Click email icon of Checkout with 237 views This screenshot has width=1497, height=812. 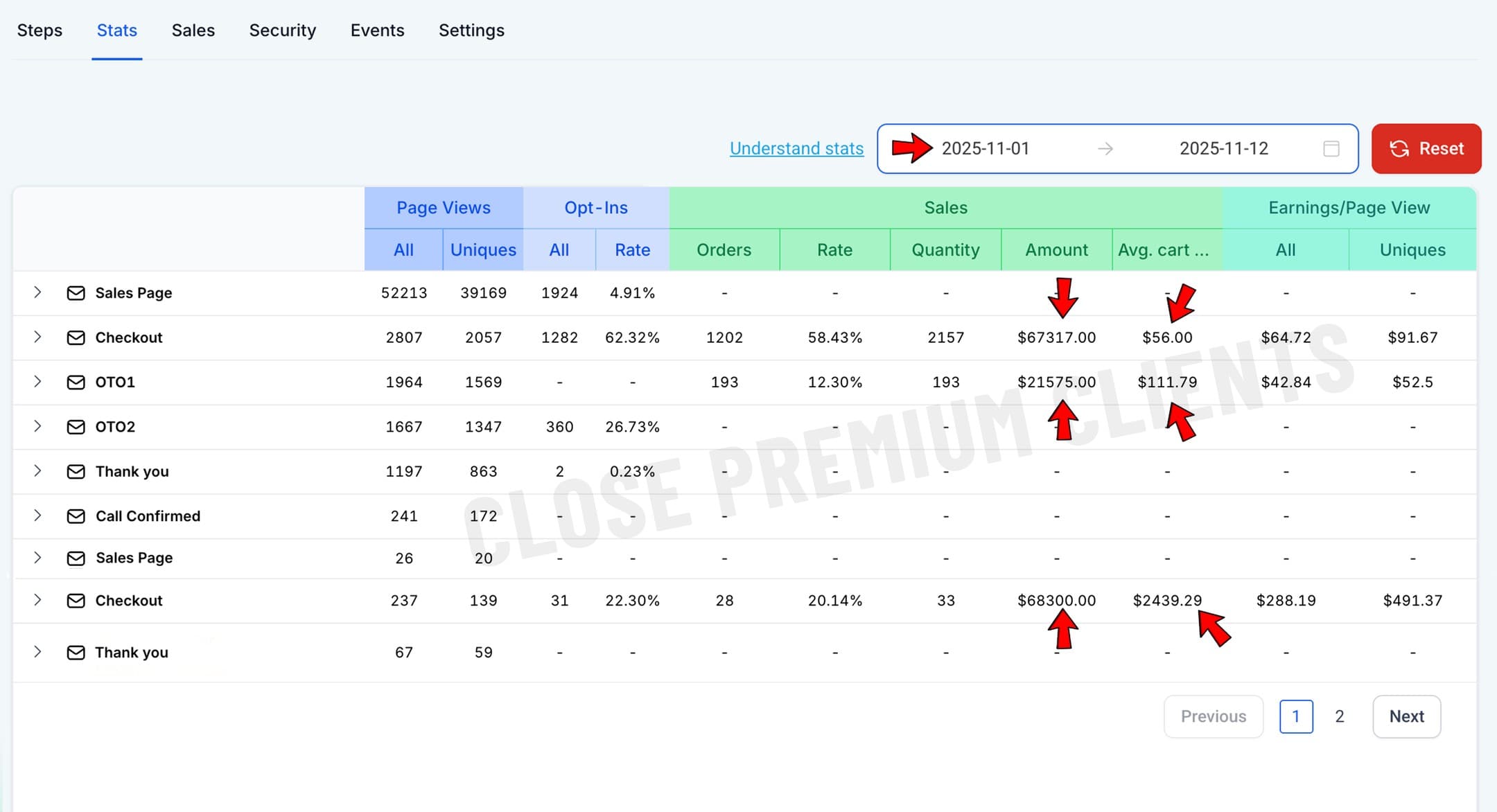(76, 601)
